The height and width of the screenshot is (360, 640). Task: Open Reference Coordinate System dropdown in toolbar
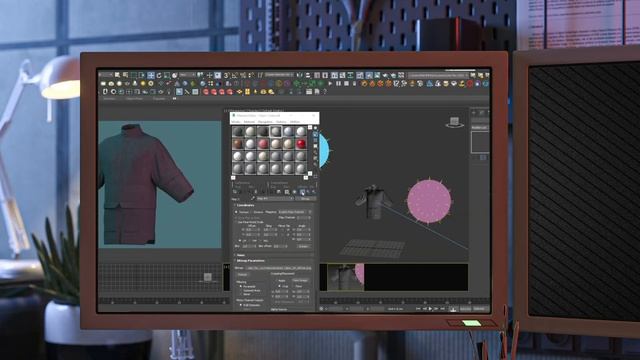click(x=187, y=75)
